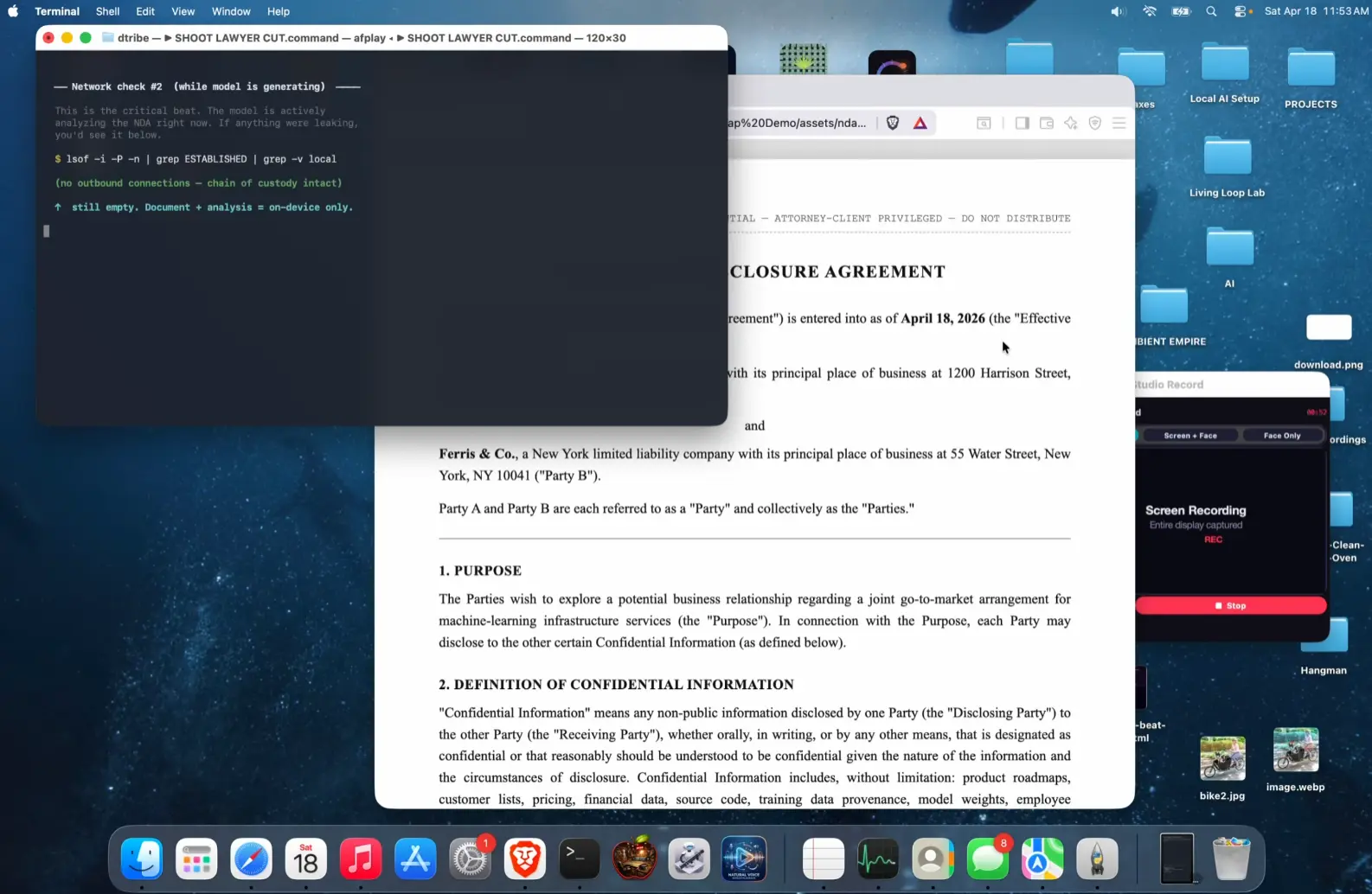Open the Brave hamburger main menu
1372x894 pixels.
click(1119, 123)
